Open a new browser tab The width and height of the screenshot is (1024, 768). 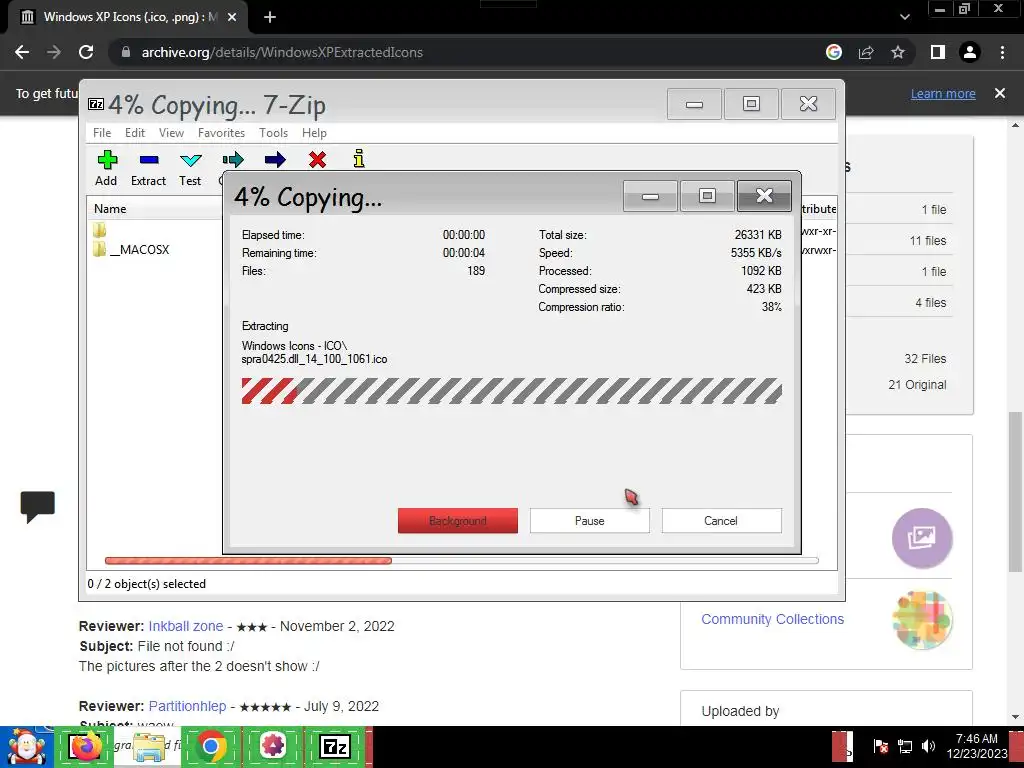tap(270, 17)
